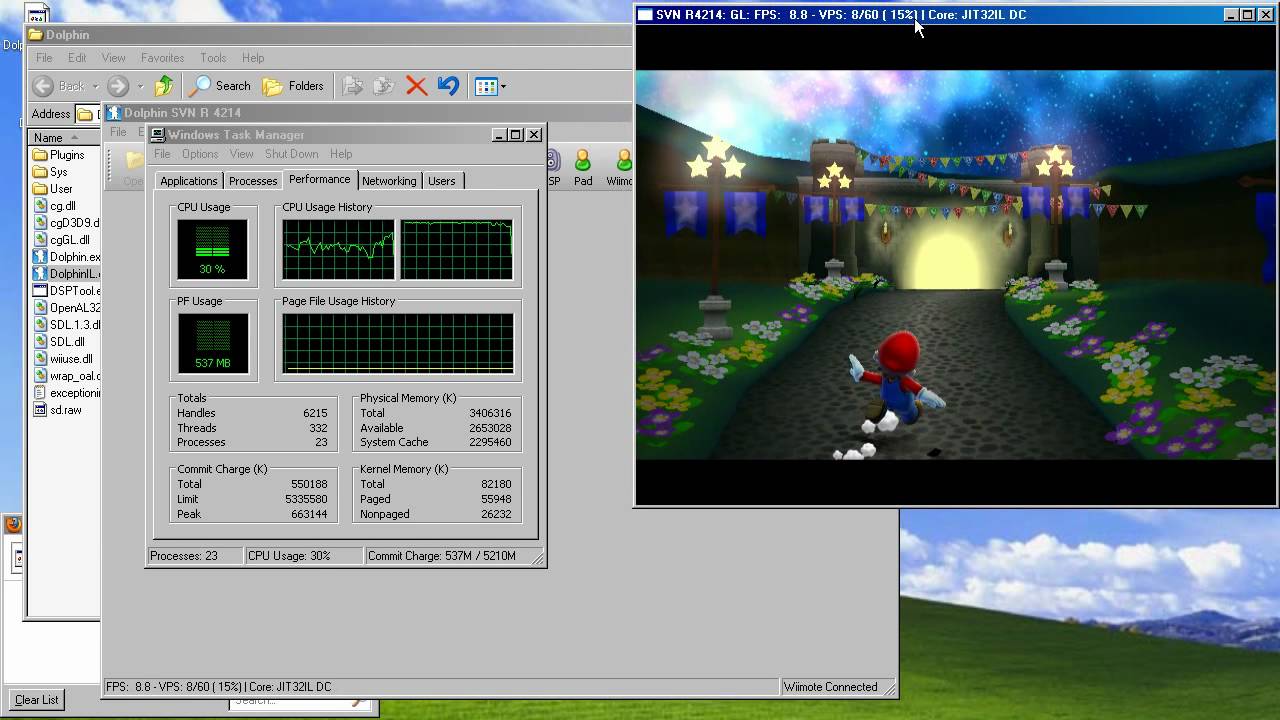Click the Copy To icon in Explorer toolbar
The height and width of the screenshot is (720, 1280).
point(384,86)
